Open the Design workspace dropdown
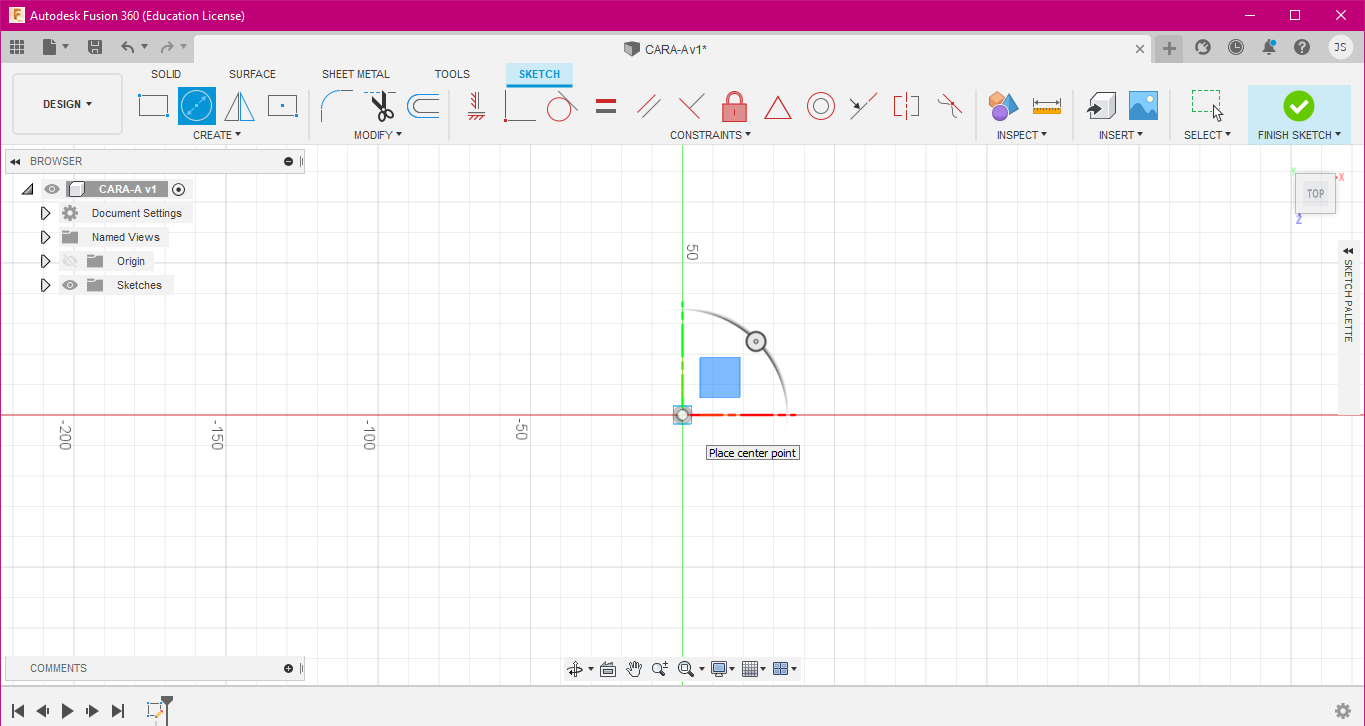Image resolution: width=1365 pixels, height=726 pixels. coord(68,104)
